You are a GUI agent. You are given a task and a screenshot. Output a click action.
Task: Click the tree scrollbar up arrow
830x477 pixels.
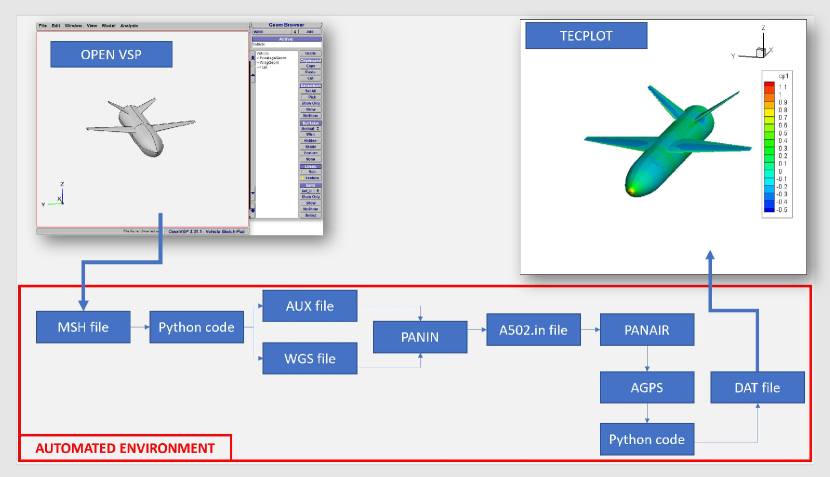click(253, 75)
